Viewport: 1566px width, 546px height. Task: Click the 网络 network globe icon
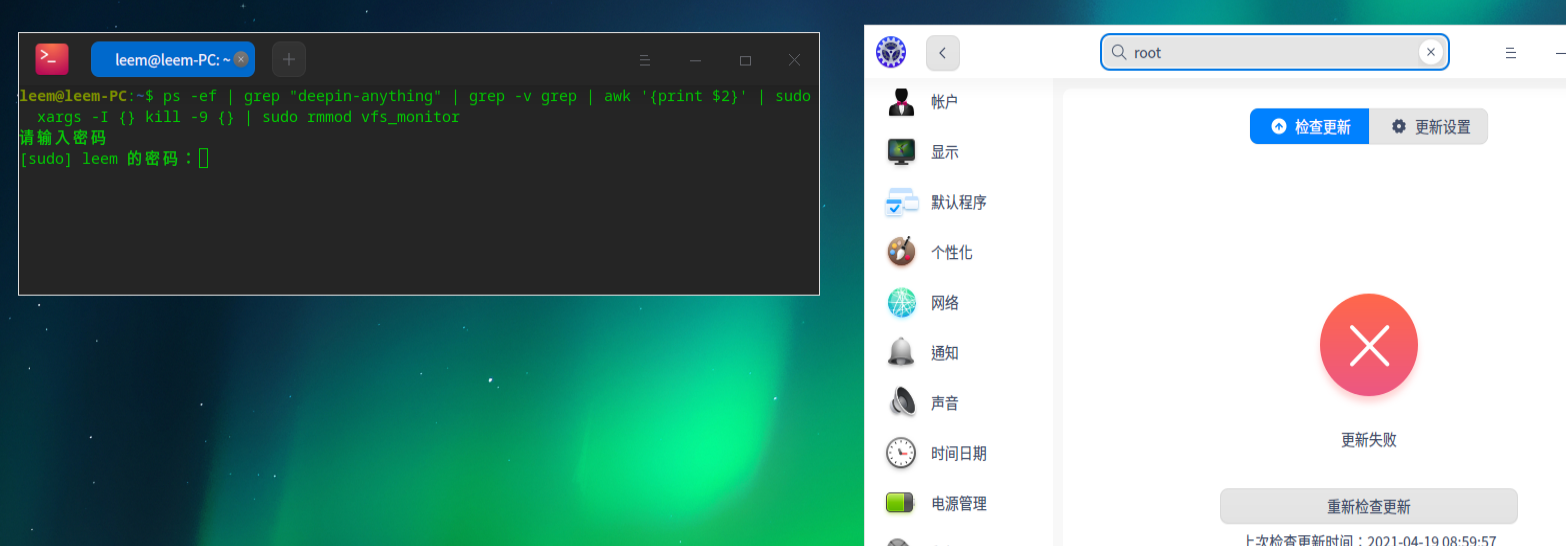click(901, 302)
